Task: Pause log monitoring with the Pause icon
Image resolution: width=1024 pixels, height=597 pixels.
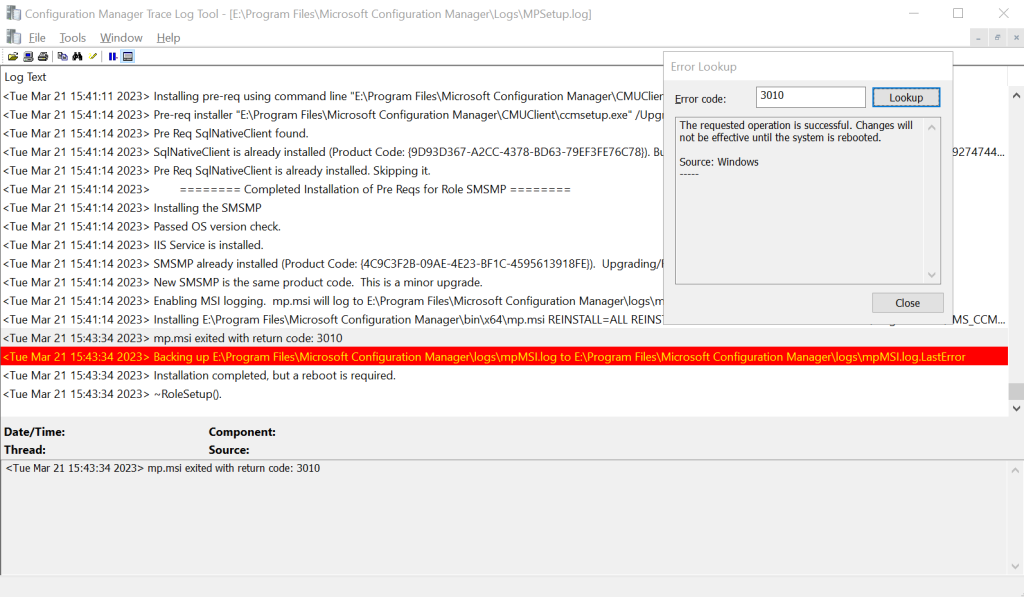Action: click(113, 57)
